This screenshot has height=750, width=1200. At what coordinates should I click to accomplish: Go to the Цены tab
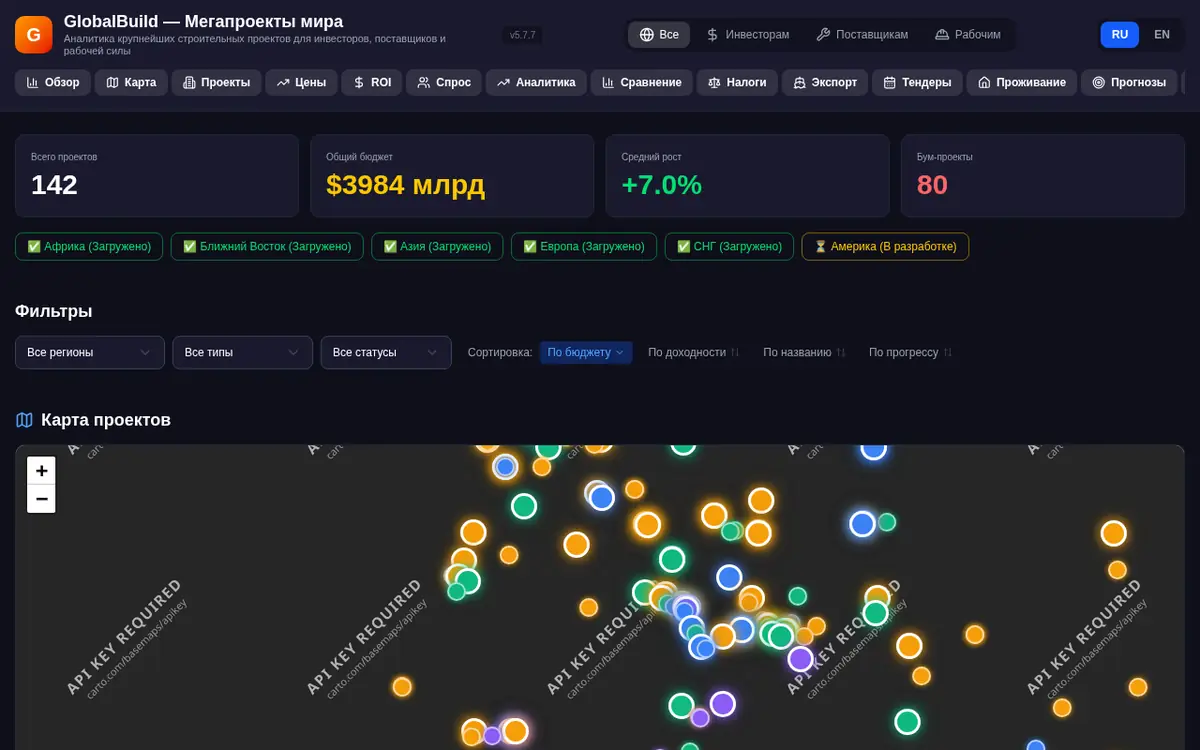[x=302, y=82]
